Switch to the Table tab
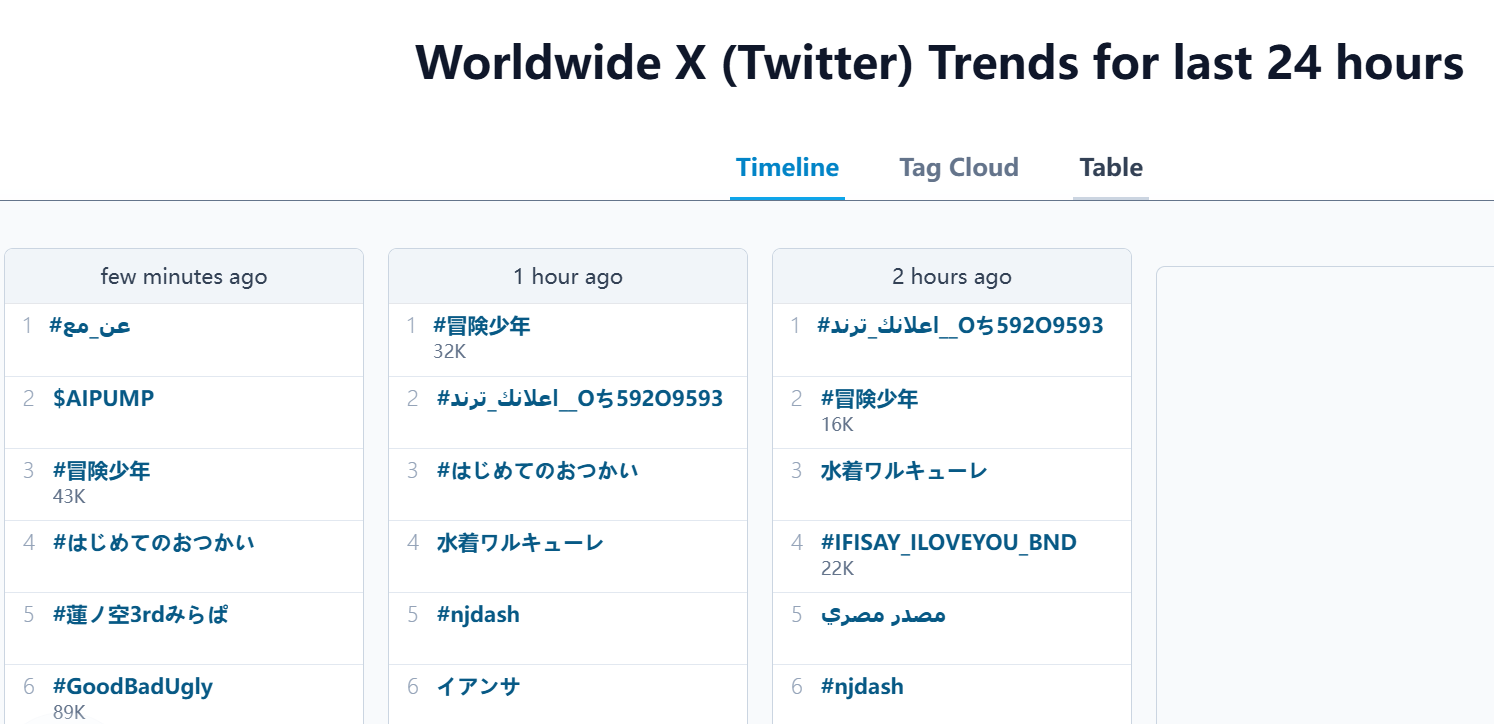Screen dimensions: 1494x724 click(1110, 167)
